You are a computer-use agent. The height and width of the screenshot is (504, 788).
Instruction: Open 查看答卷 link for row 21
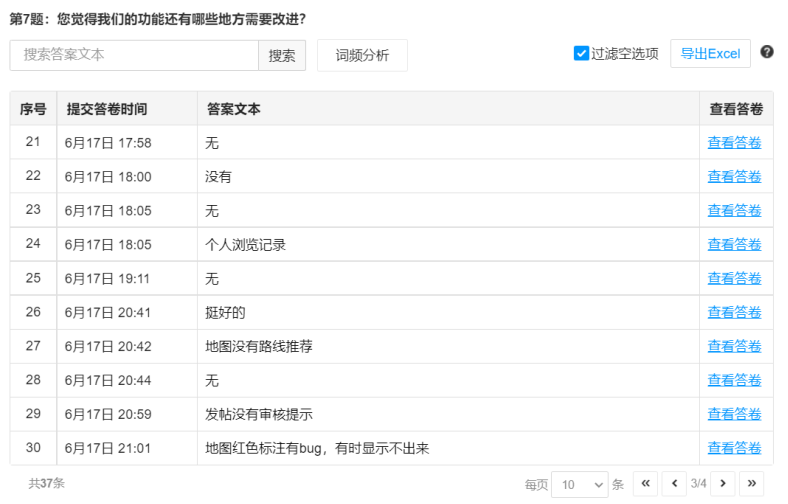coord(734,143)
